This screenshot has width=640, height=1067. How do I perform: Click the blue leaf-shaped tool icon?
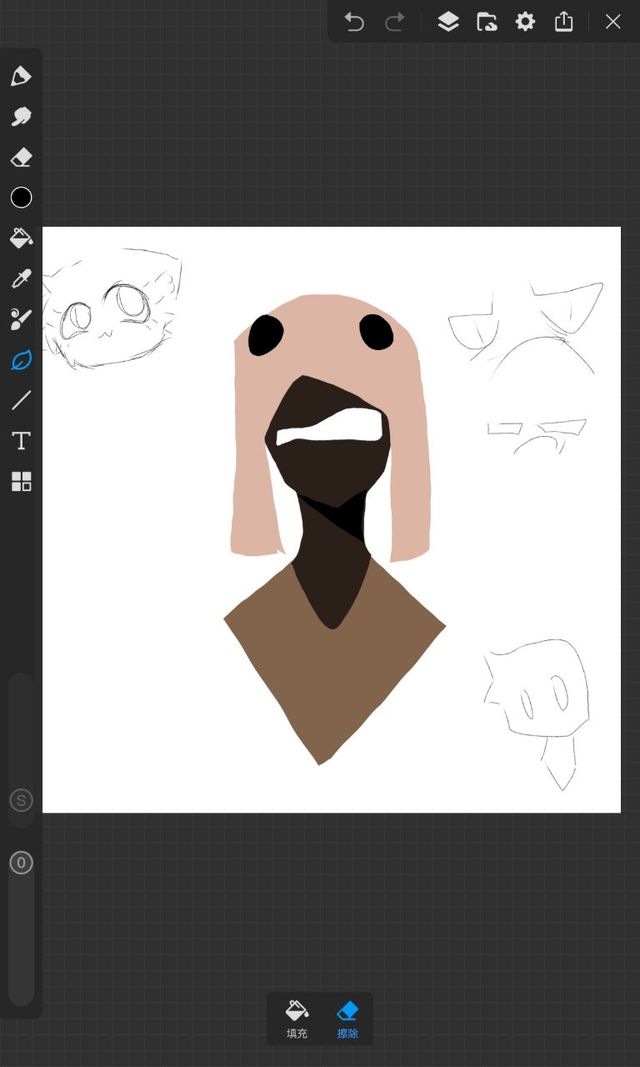pos(21,360)
